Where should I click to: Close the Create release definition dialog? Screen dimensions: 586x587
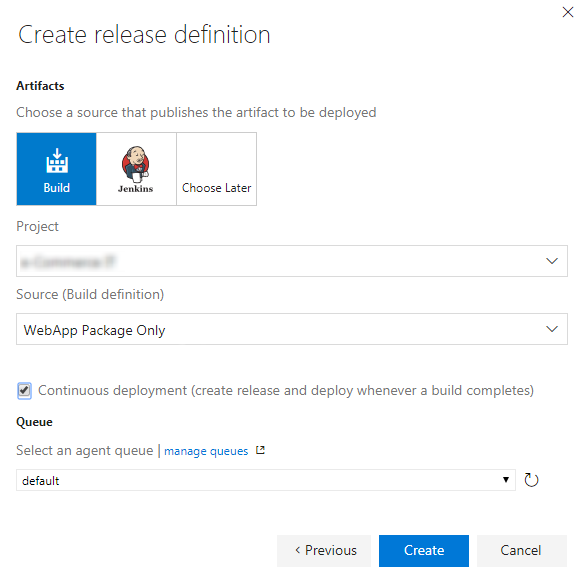(x=568, y=12)
